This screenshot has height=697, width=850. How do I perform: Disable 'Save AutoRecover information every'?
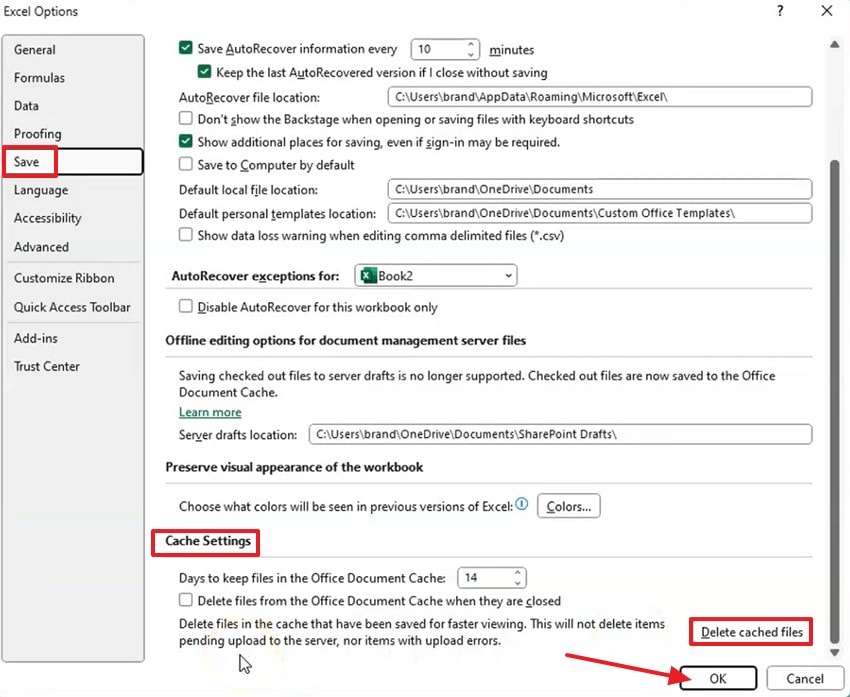185,47
